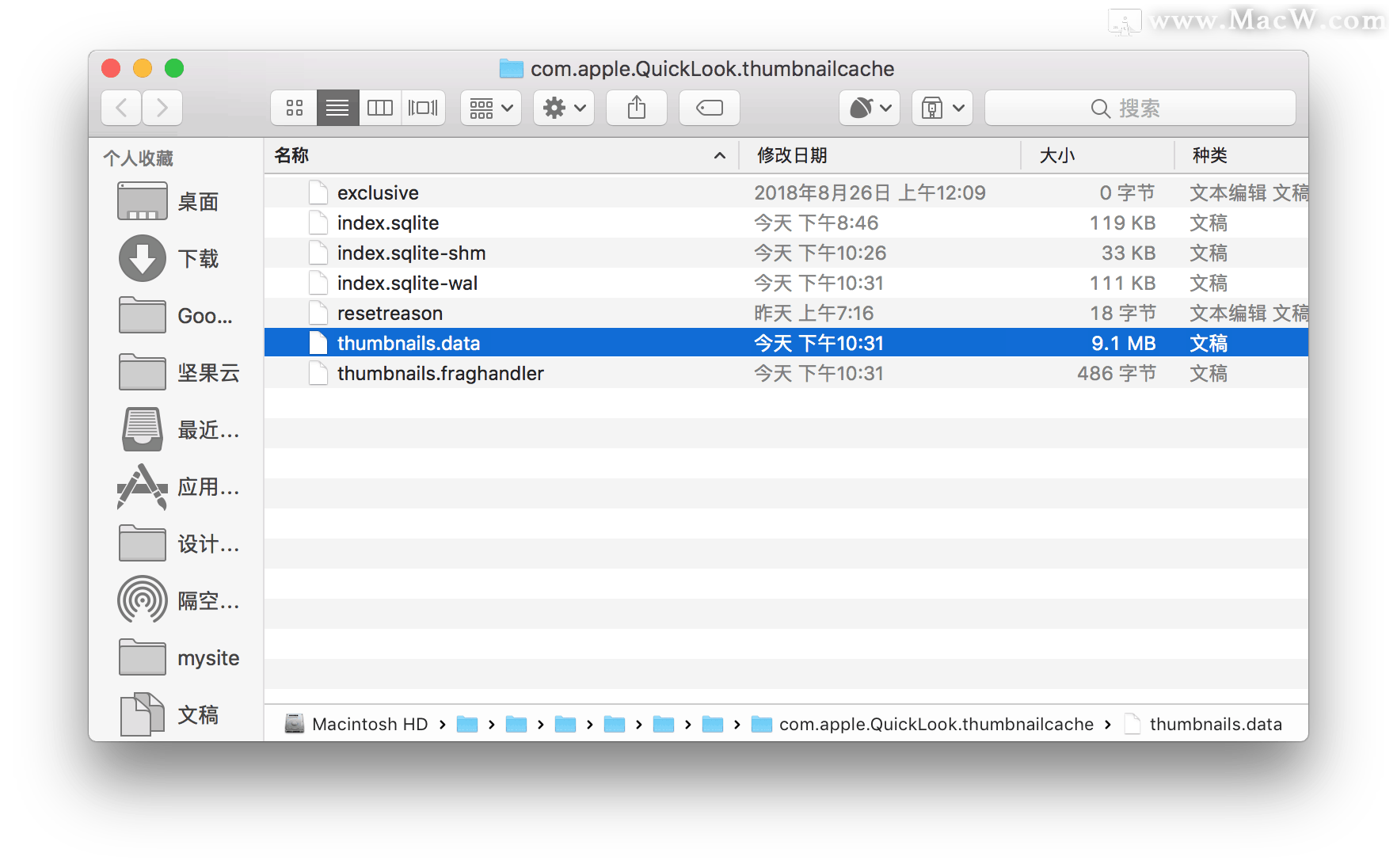The height and width of the screenshot is (868, 1397).
Task: Go forward with the right arrow button
Action: [x=162, y=108]
